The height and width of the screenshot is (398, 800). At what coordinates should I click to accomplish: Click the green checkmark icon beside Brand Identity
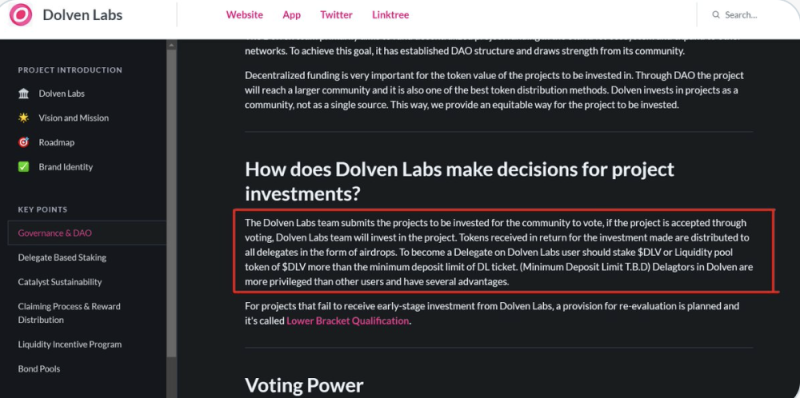tap(23, 167)
